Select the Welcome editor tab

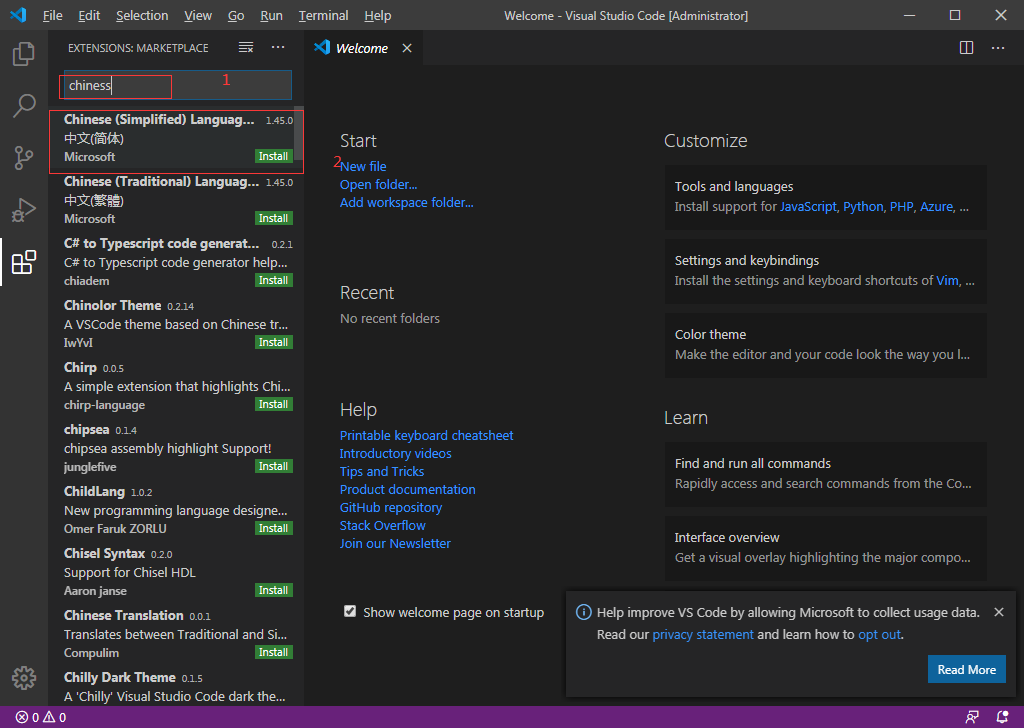click(x=362, y=48)
